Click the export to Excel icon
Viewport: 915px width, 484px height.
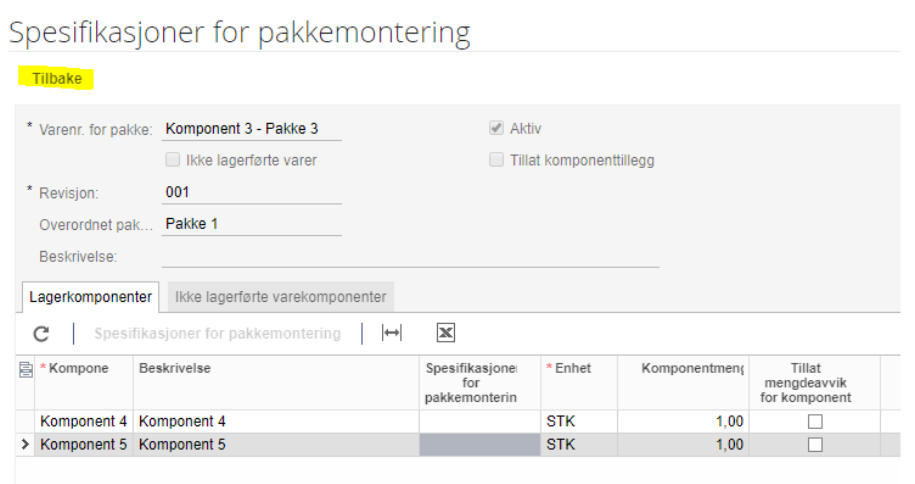(x=446, y=333)
